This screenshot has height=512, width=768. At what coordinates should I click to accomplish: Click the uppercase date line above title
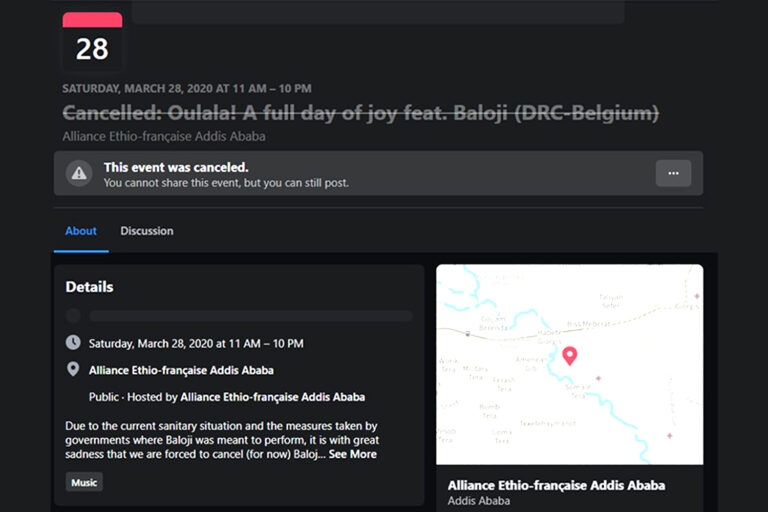[187, 89]
